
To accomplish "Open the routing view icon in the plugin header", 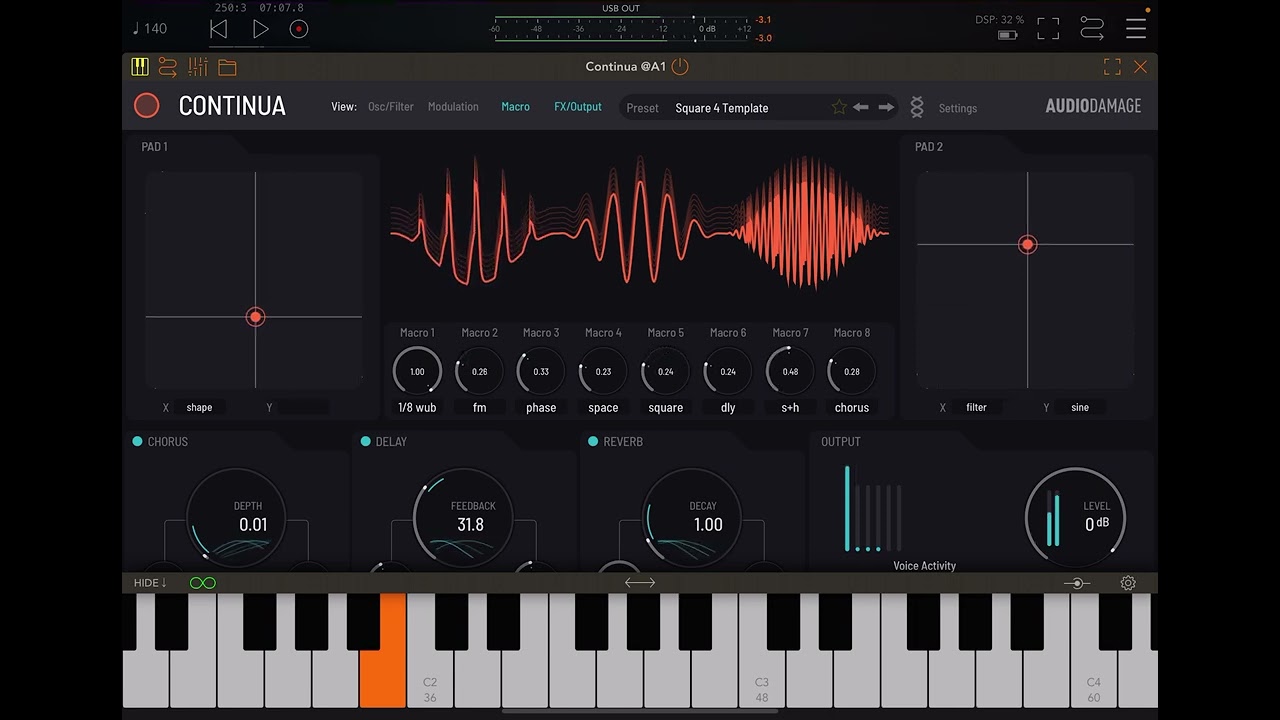I will (168, 67).
